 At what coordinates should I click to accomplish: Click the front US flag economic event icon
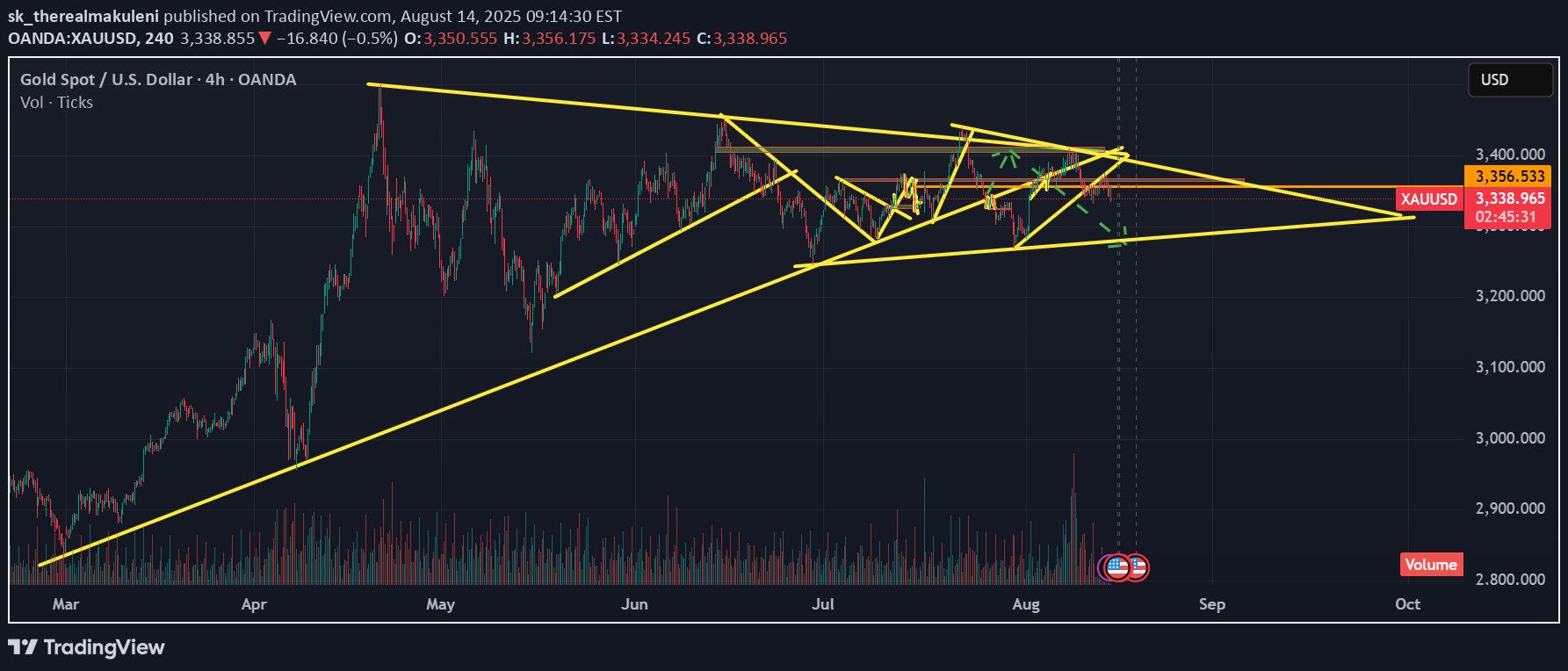1116,567
